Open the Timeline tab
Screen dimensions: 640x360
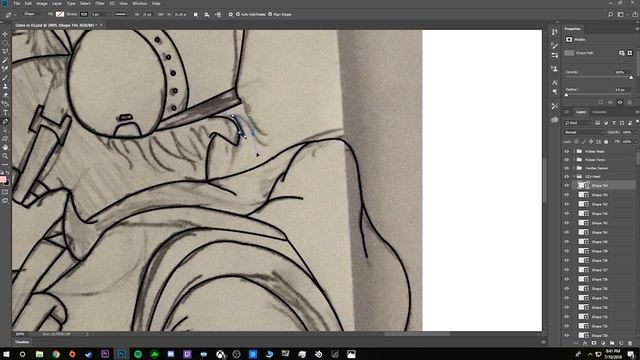(x=22, y=342)
